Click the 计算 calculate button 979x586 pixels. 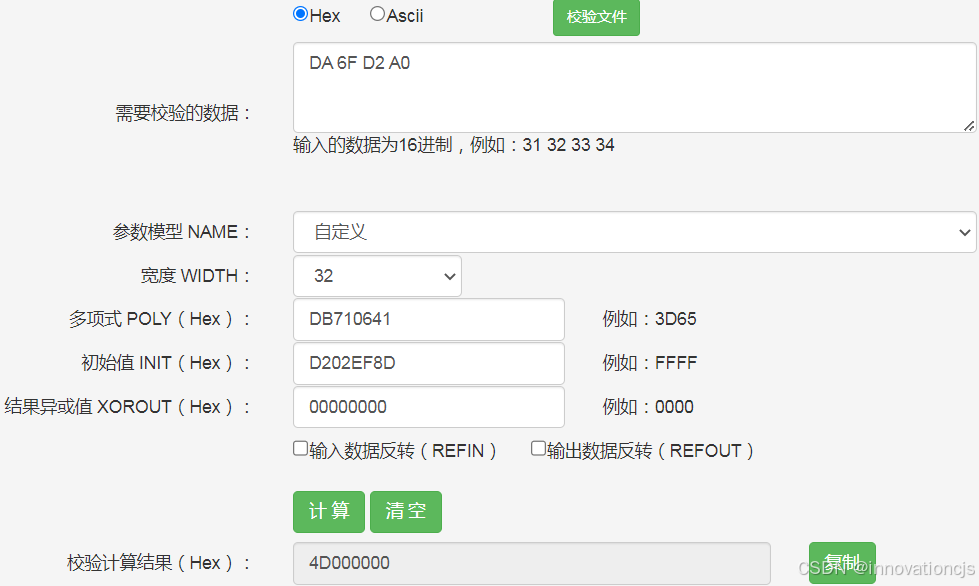coord(329,512)
